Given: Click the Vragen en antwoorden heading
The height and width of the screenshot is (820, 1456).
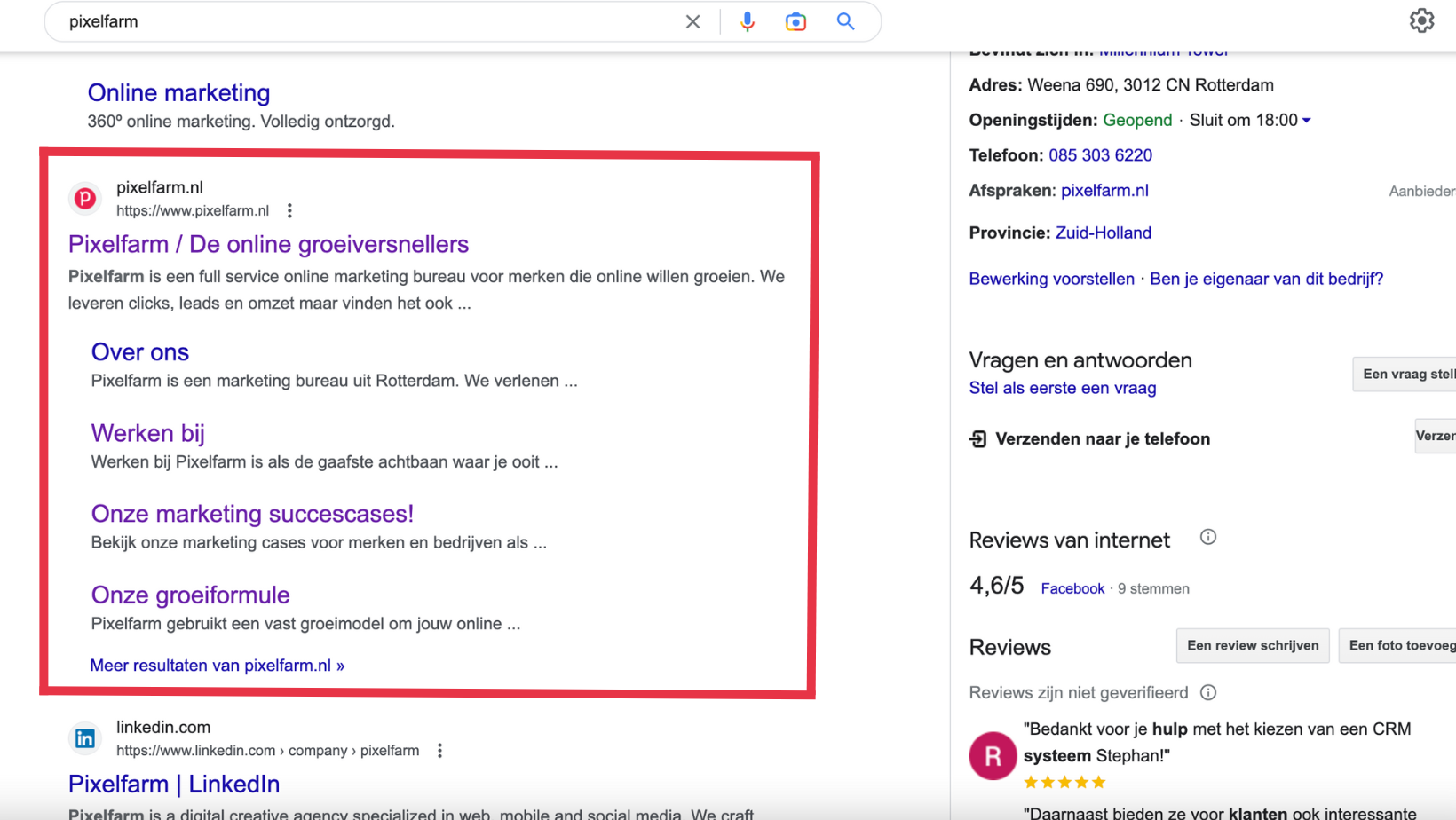Looking at the screenshot, I should [1080, 360].
